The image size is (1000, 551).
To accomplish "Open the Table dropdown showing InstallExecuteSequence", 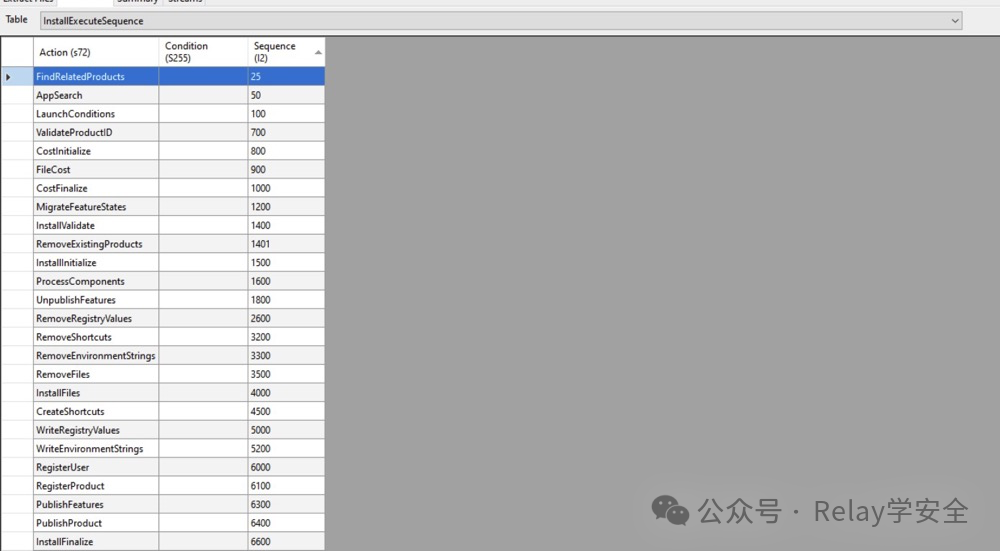I will (501, 21).
